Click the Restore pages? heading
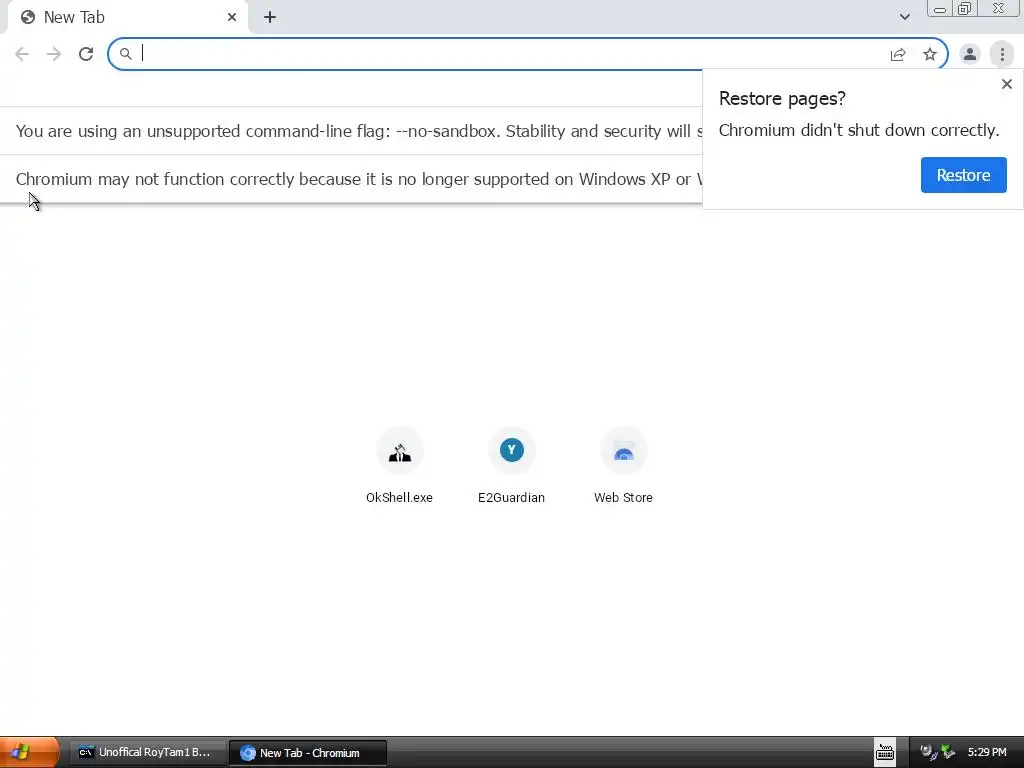The width and height of the screenshot is (1024, 768). 782,99
